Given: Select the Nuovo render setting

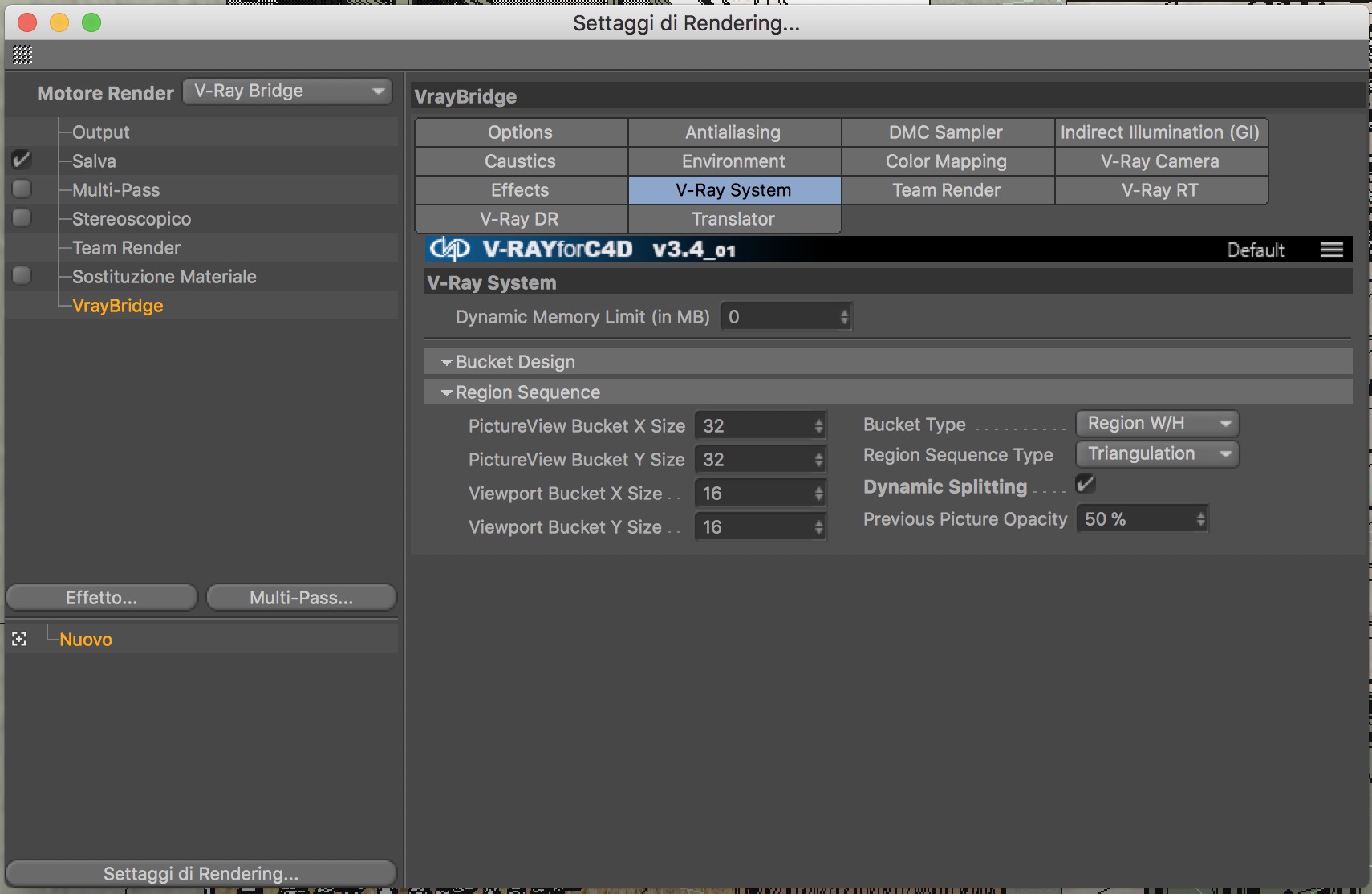Looking at the screenshot, I should click(x=86, y=639).
